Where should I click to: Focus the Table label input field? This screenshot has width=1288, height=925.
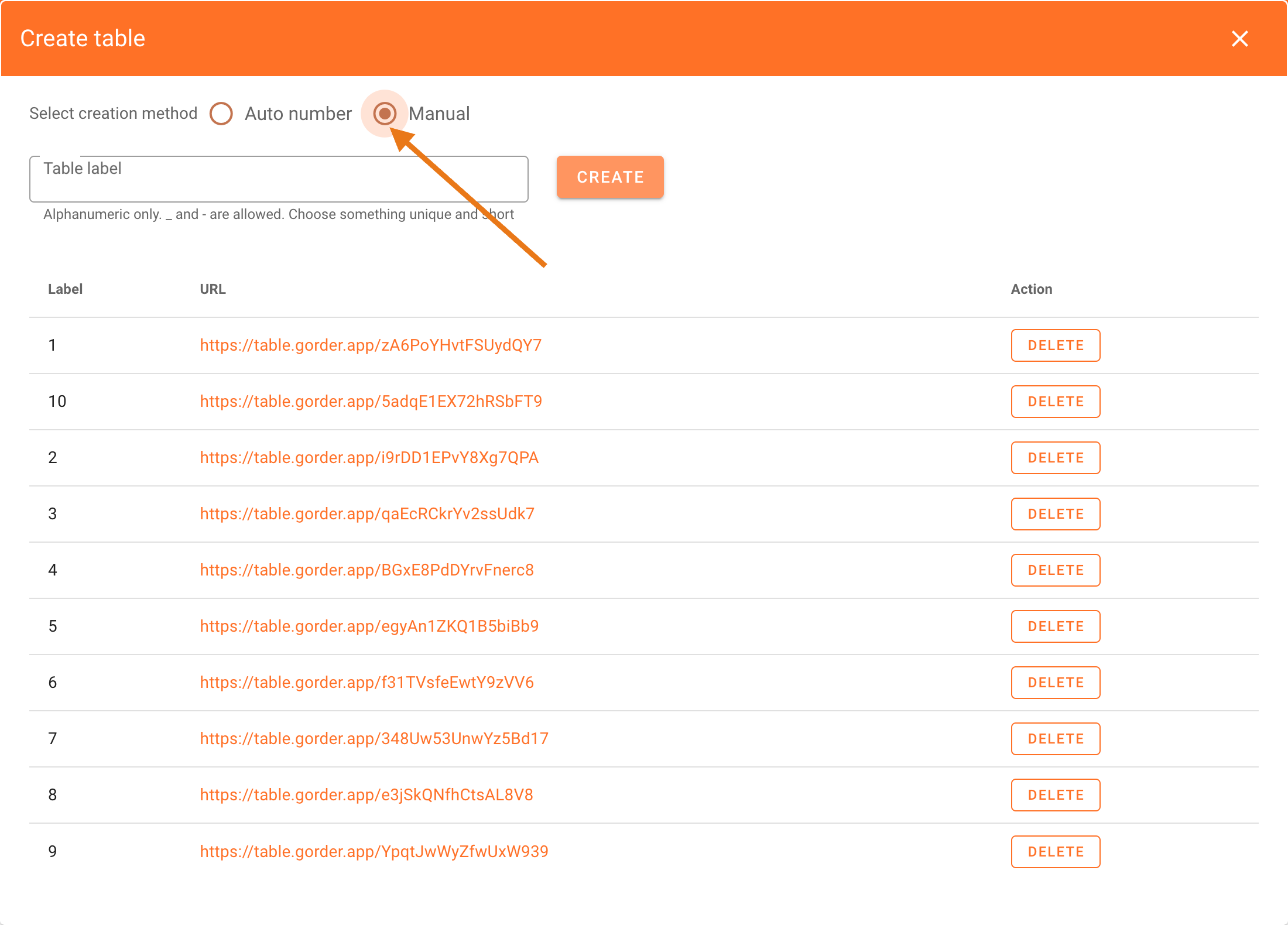(x=279, y=179)
